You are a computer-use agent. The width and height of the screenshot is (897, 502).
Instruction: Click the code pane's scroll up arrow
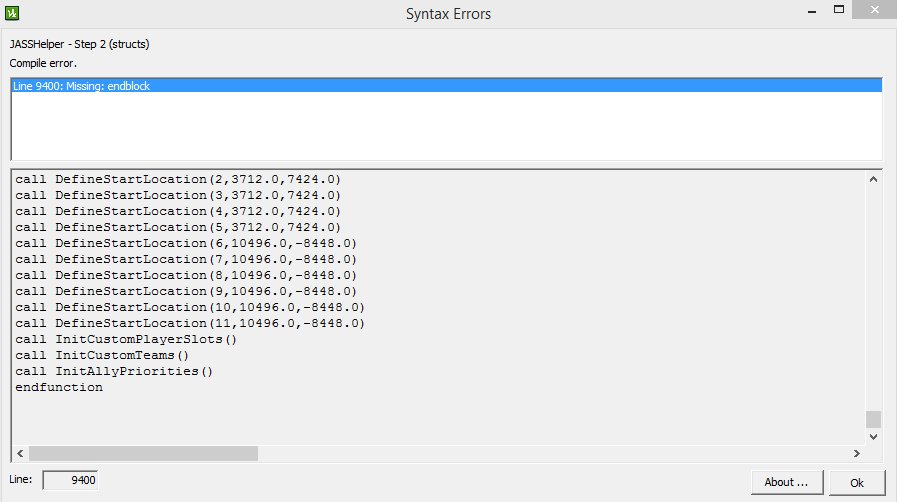[x=873, y=180]
